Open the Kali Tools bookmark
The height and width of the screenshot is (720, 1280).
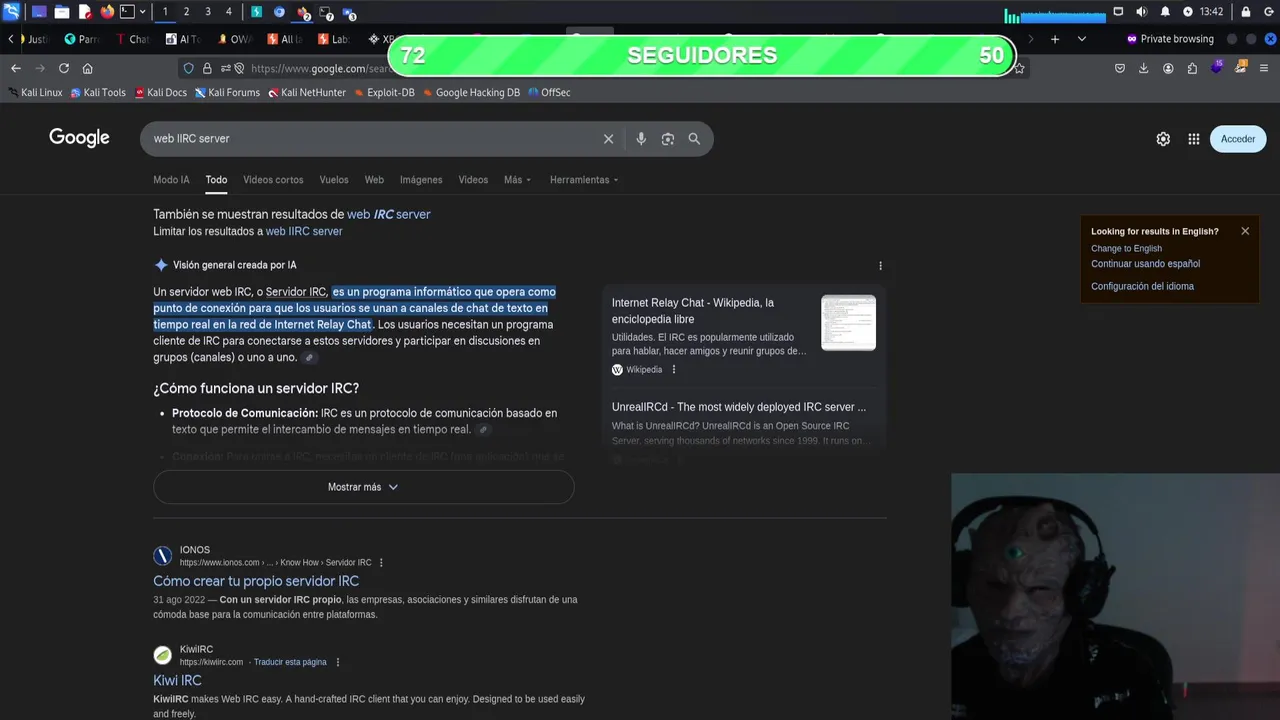pos(98,92)
